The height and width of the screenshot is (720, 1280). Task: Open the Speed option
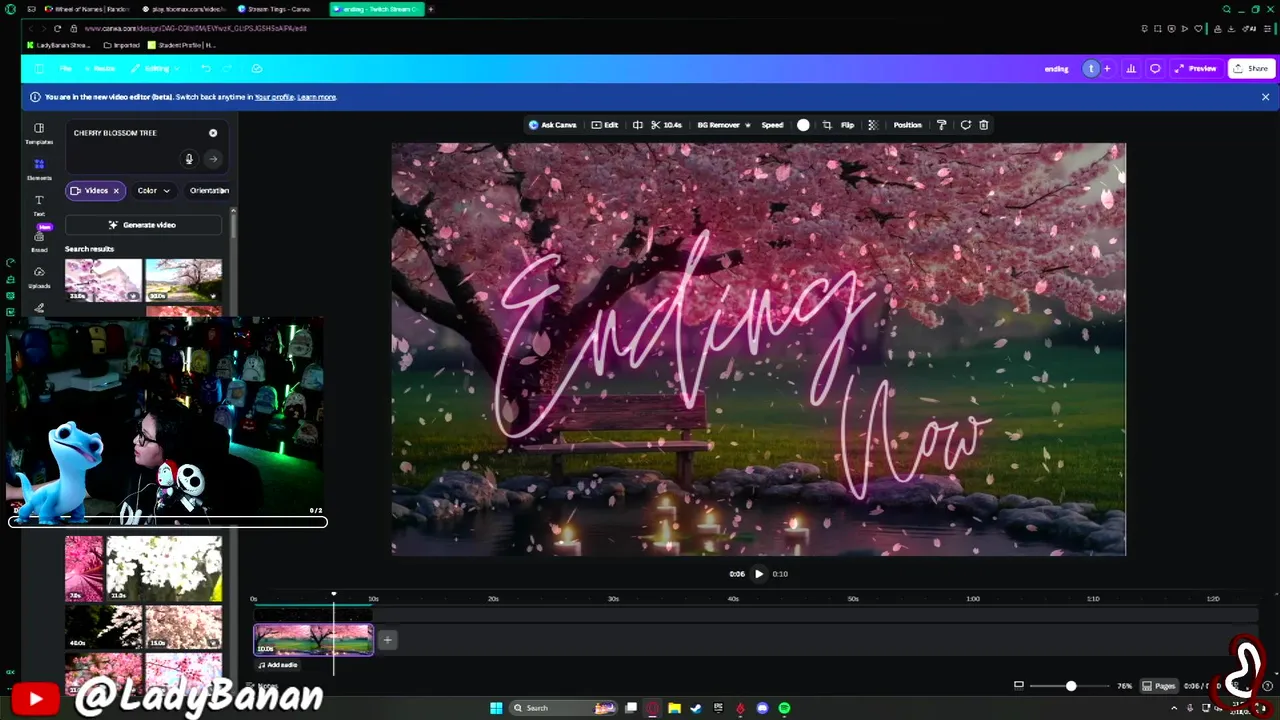pyautogui.click(x=772, y=125)
